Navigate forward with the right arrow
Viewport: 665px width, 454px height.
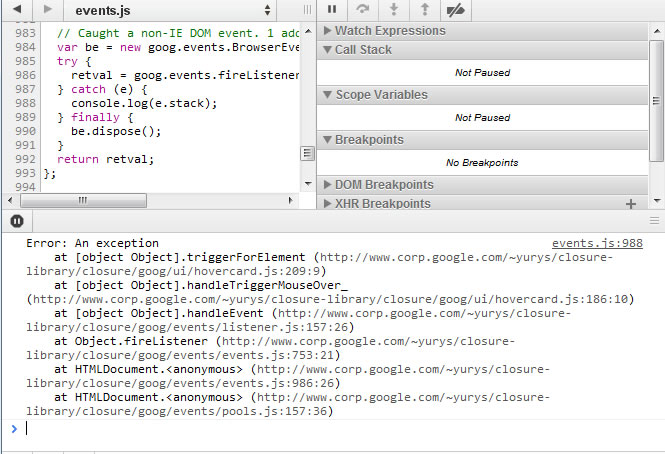(x=47, y=10)
